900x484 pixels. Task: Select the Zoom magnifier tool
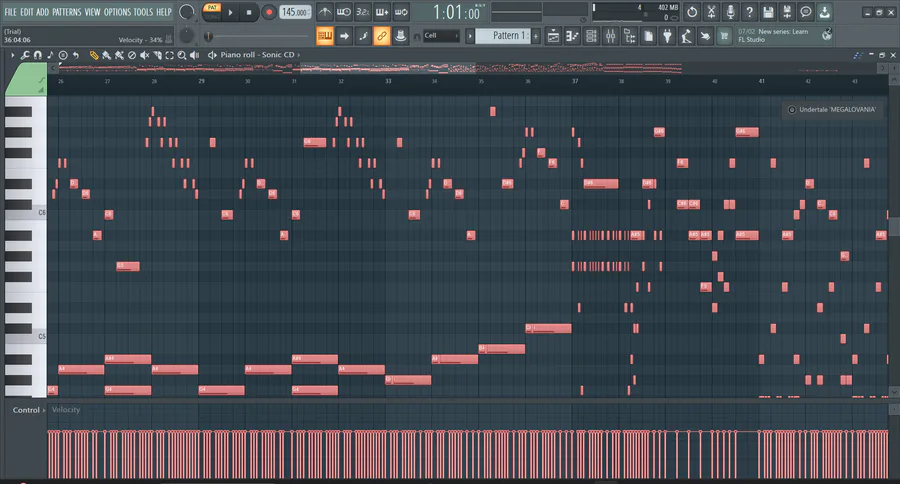[x=182, y=55]
